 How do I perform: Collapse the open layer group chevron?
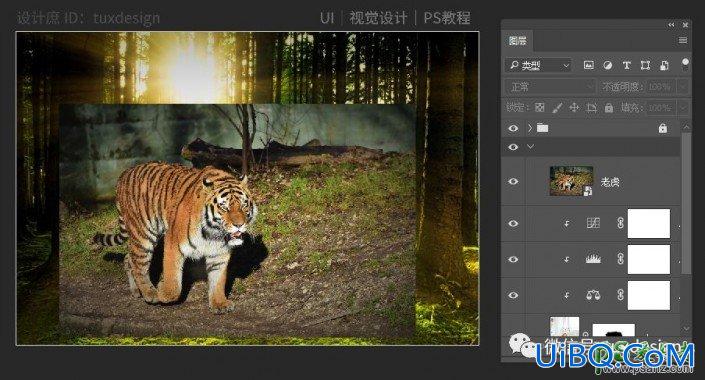[531, 147]
